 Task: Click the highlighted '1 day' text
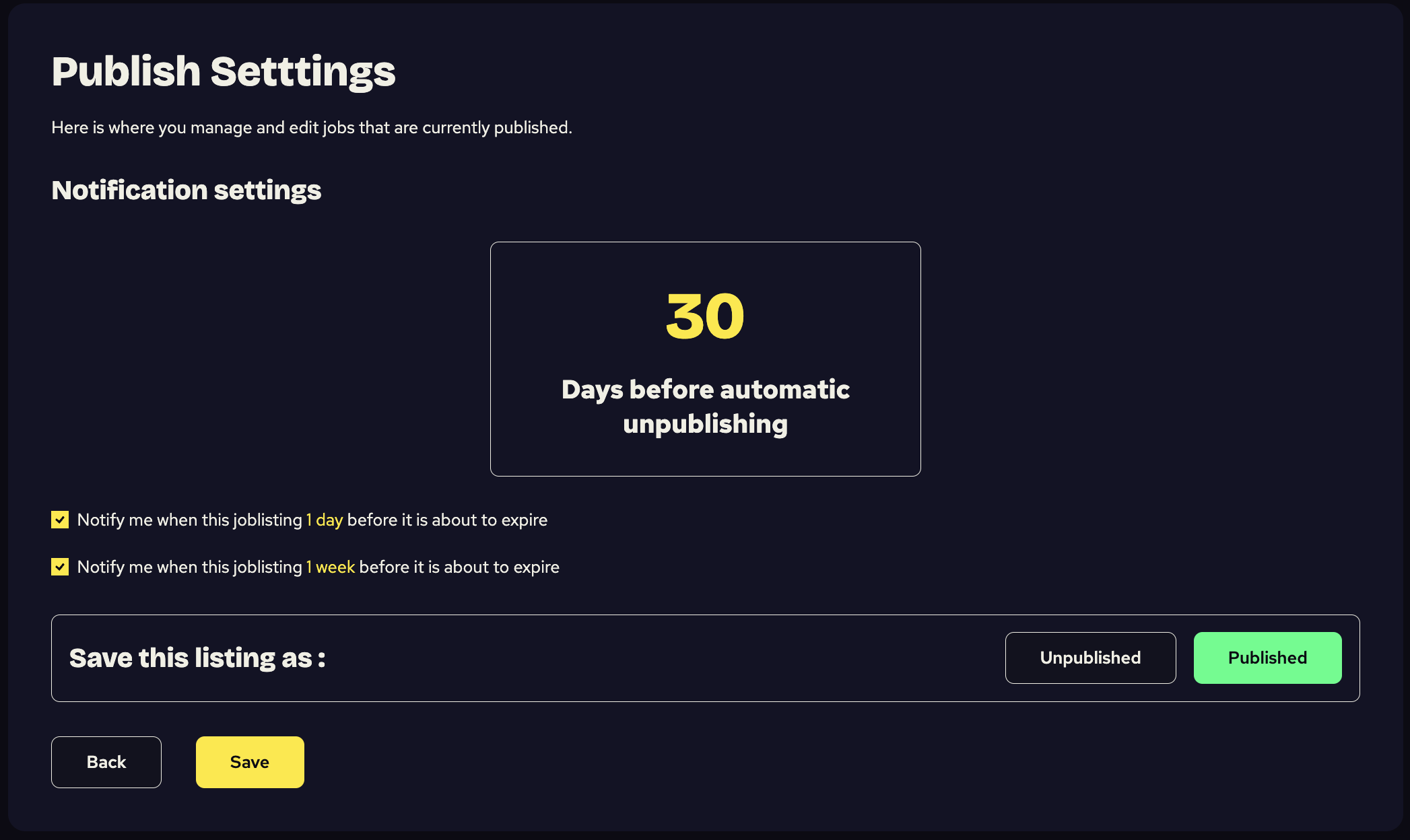tap(325, 520)
